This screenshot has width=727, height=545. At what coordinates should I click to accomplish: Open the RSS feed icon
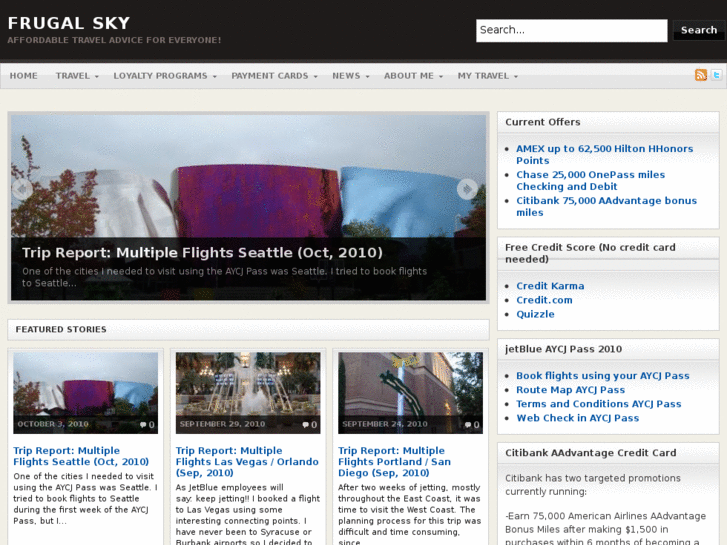pyautogui.click(x=701, y=75)
